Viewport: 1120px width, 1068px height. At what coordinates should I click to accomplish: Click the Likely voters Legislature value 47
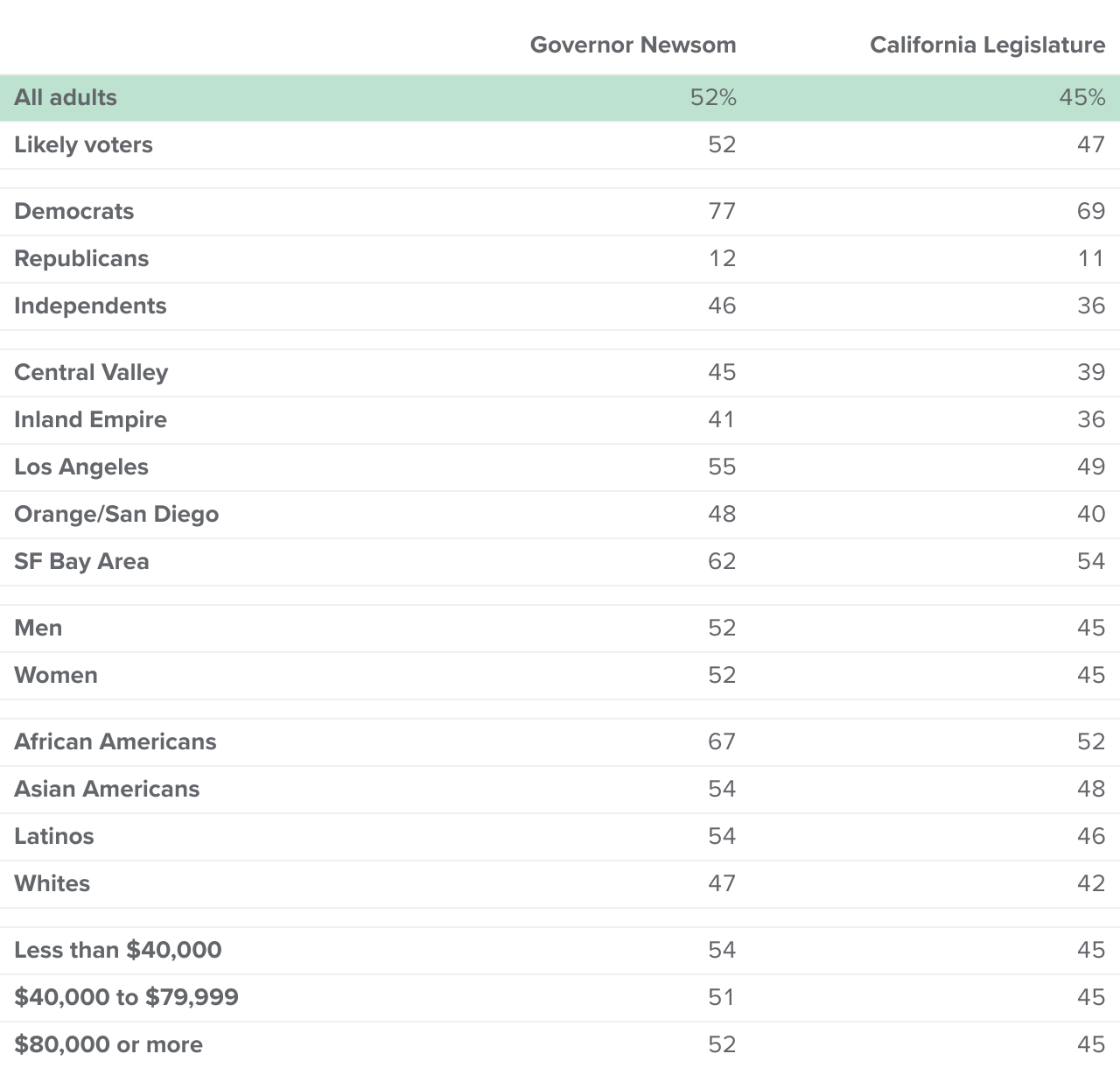pyautogui.click(x=1091, y=144)
